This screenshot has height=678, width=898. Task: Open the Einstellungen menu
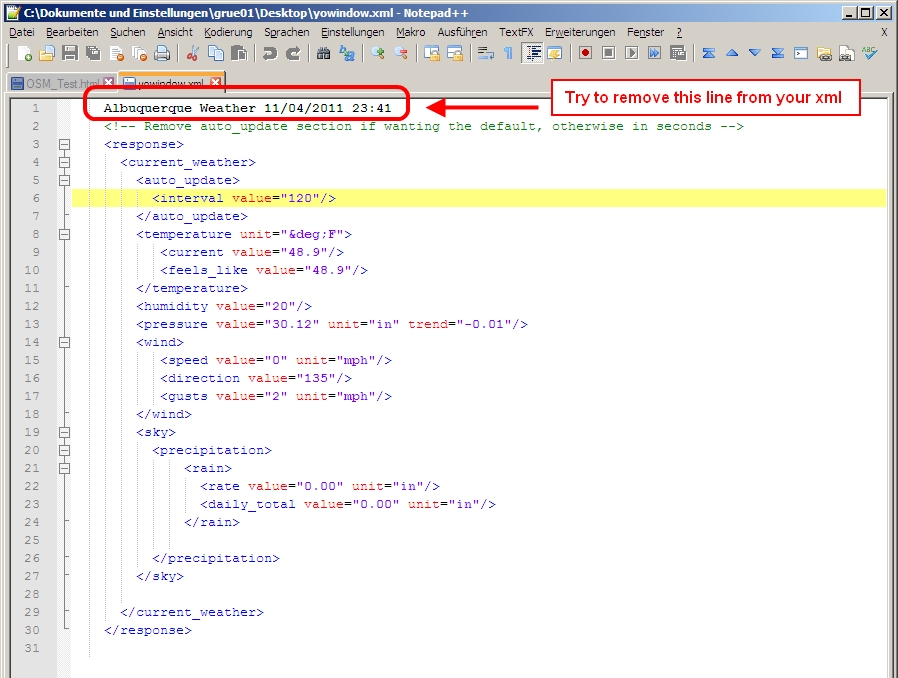pyautogui.click(x=352, y=32)
